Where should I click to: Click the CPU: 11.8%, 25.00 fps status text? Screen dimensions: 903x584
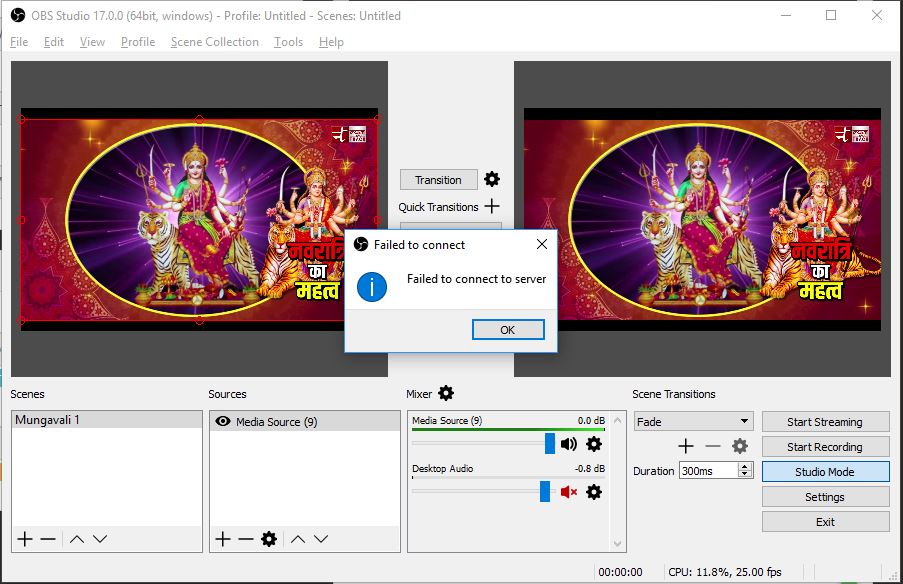[x=724, y=572]
